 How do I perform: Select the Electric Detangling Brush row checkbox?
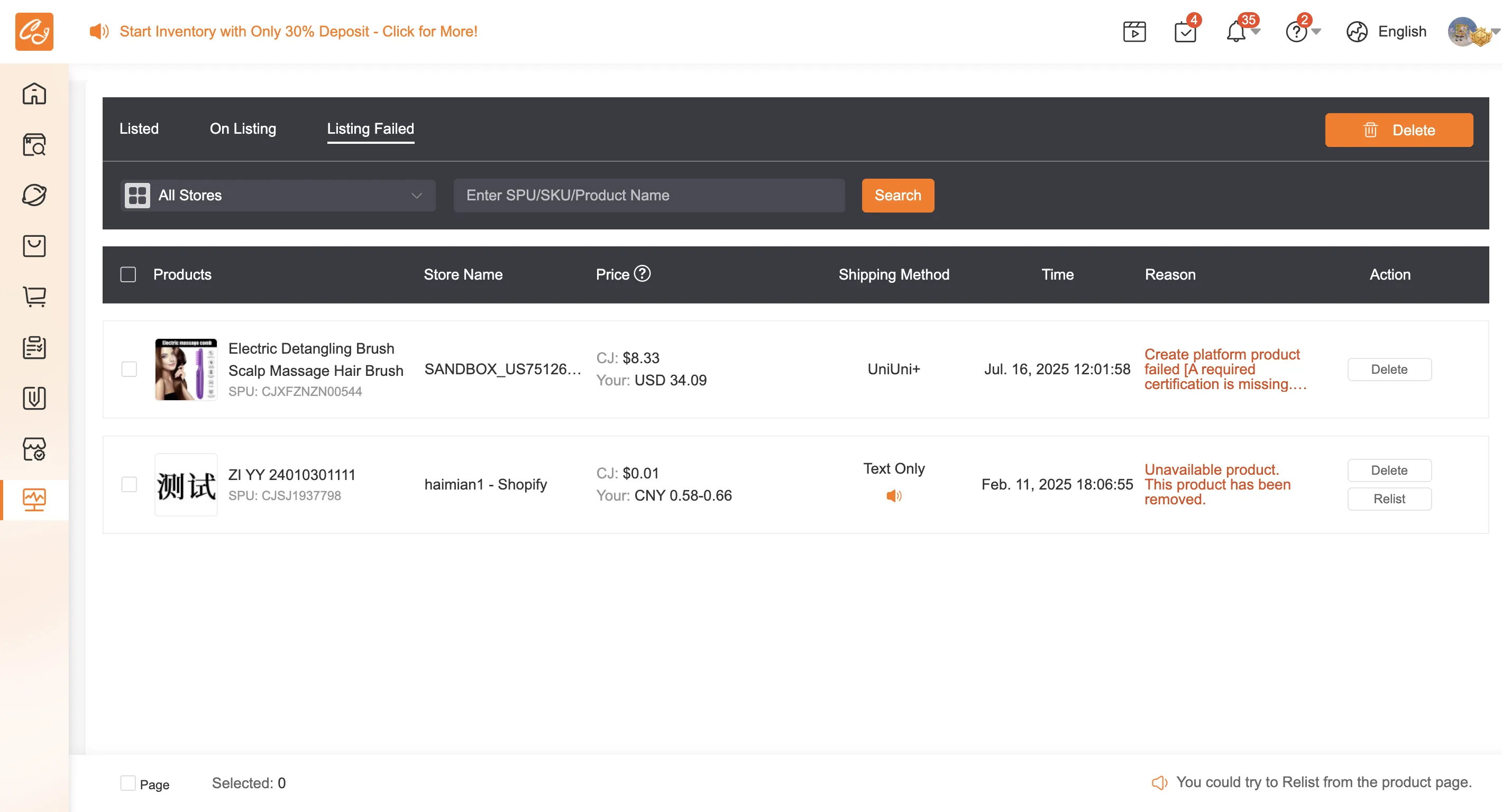tap(129, 369)
